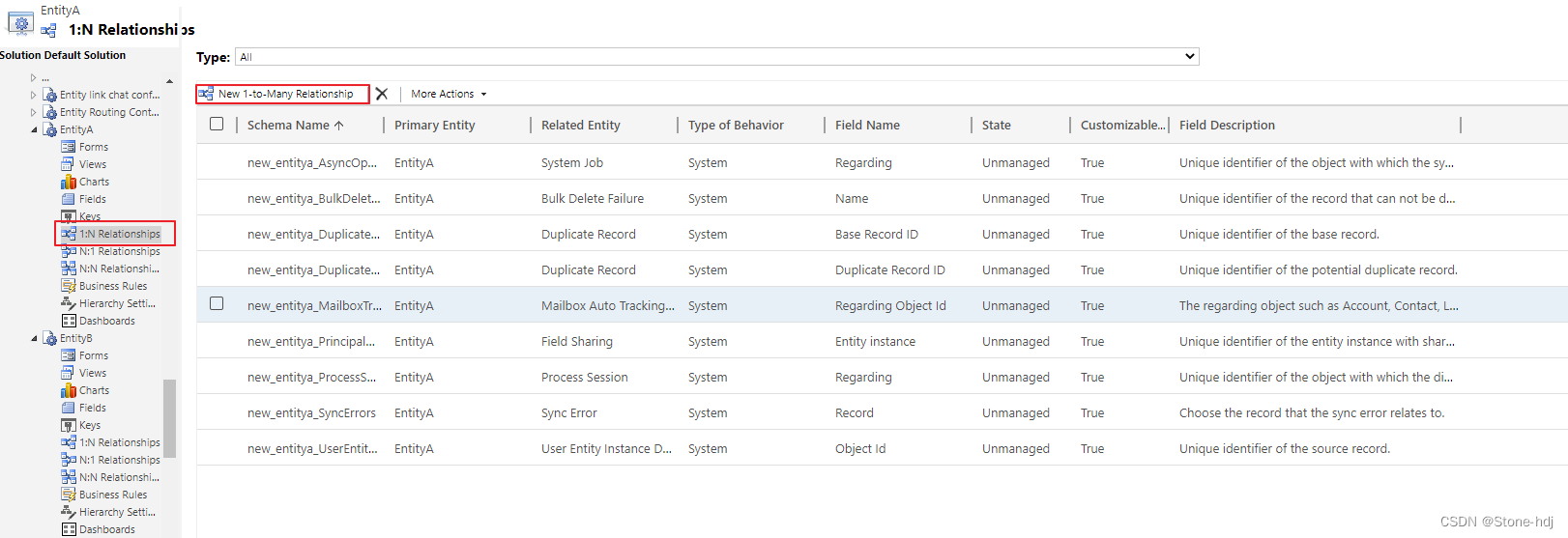Image resolution: width=1568 pixels, height=538 pixels.
Task: Open Keys icon under EntityB
Action: (68, 425)
